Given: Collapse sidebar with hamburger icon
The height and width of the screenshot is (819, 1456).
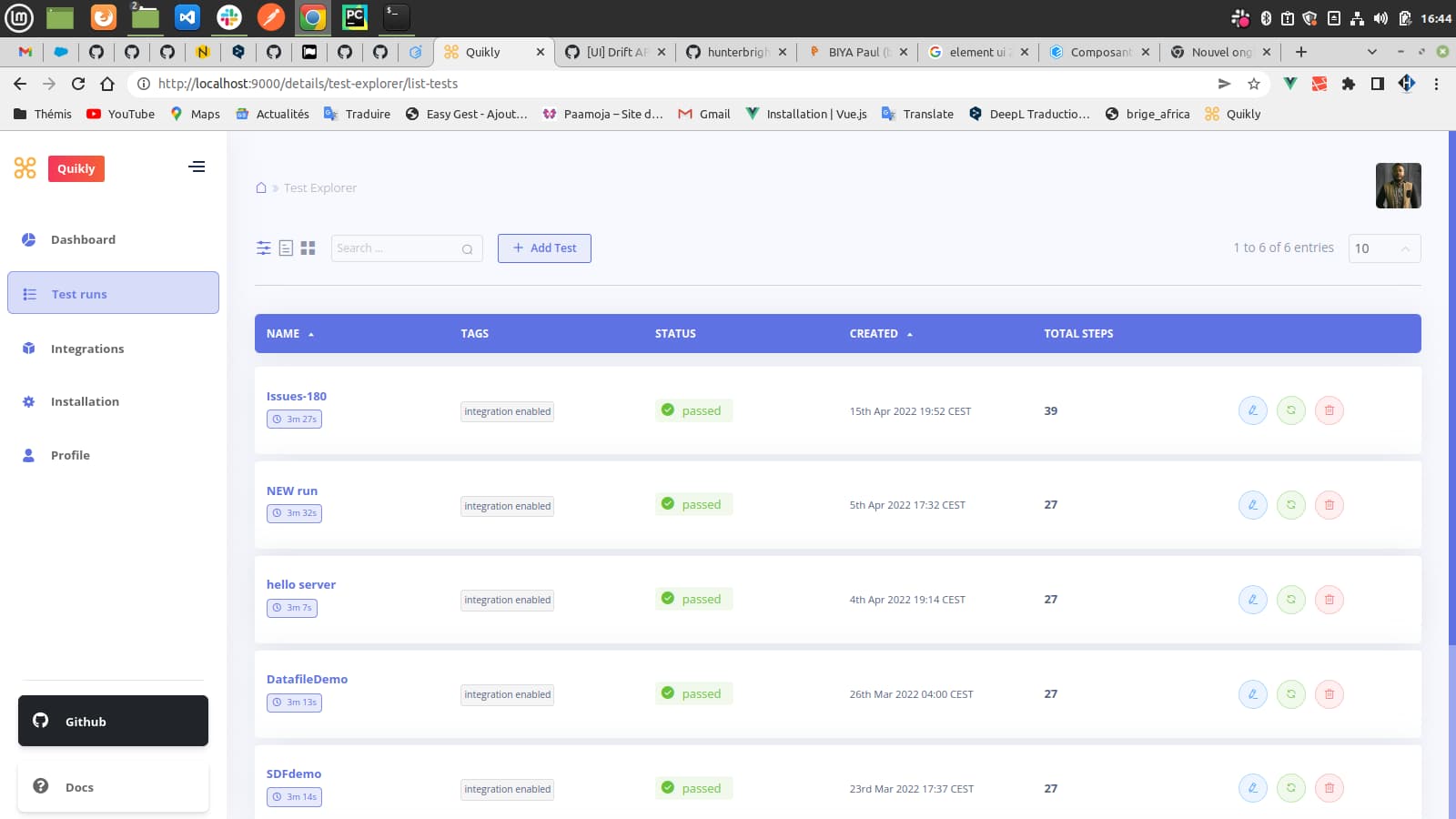Looking at the screenshot, I should [x=197, y=167].
